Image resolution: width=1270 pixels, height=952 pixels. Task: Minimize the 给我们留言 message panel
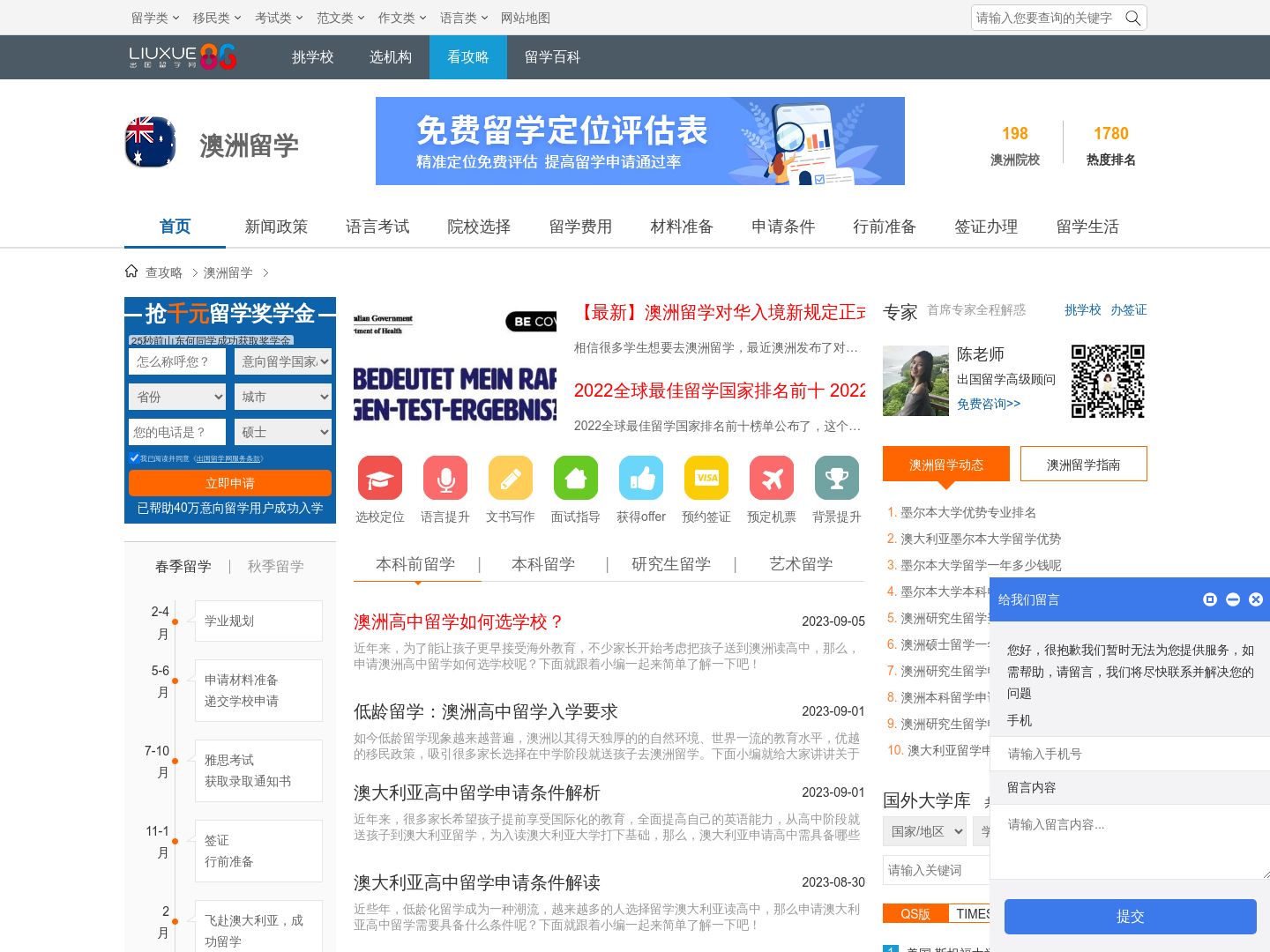(x=1233, y=599)
